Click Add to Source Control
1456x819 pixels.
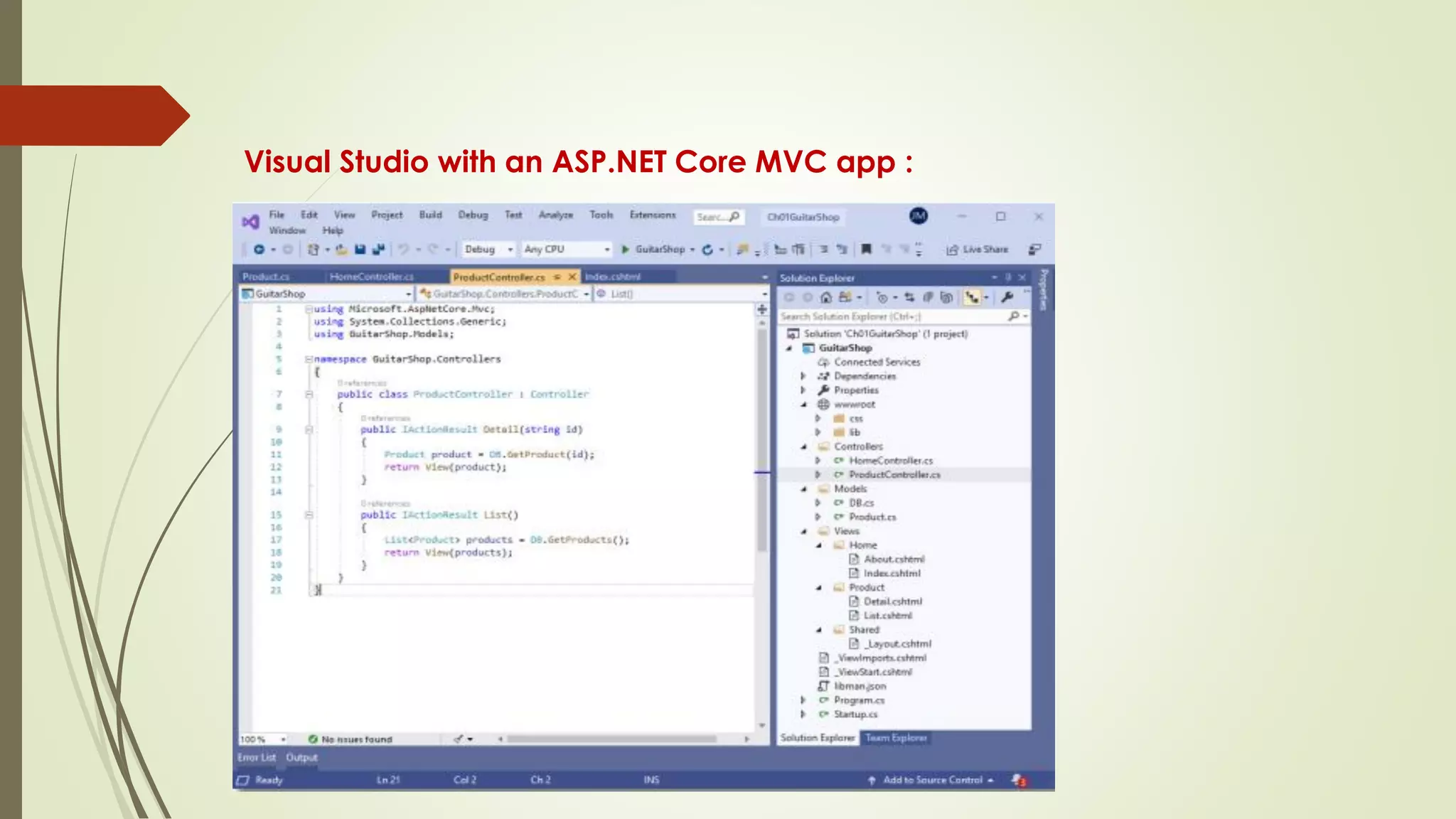[931, 780]
